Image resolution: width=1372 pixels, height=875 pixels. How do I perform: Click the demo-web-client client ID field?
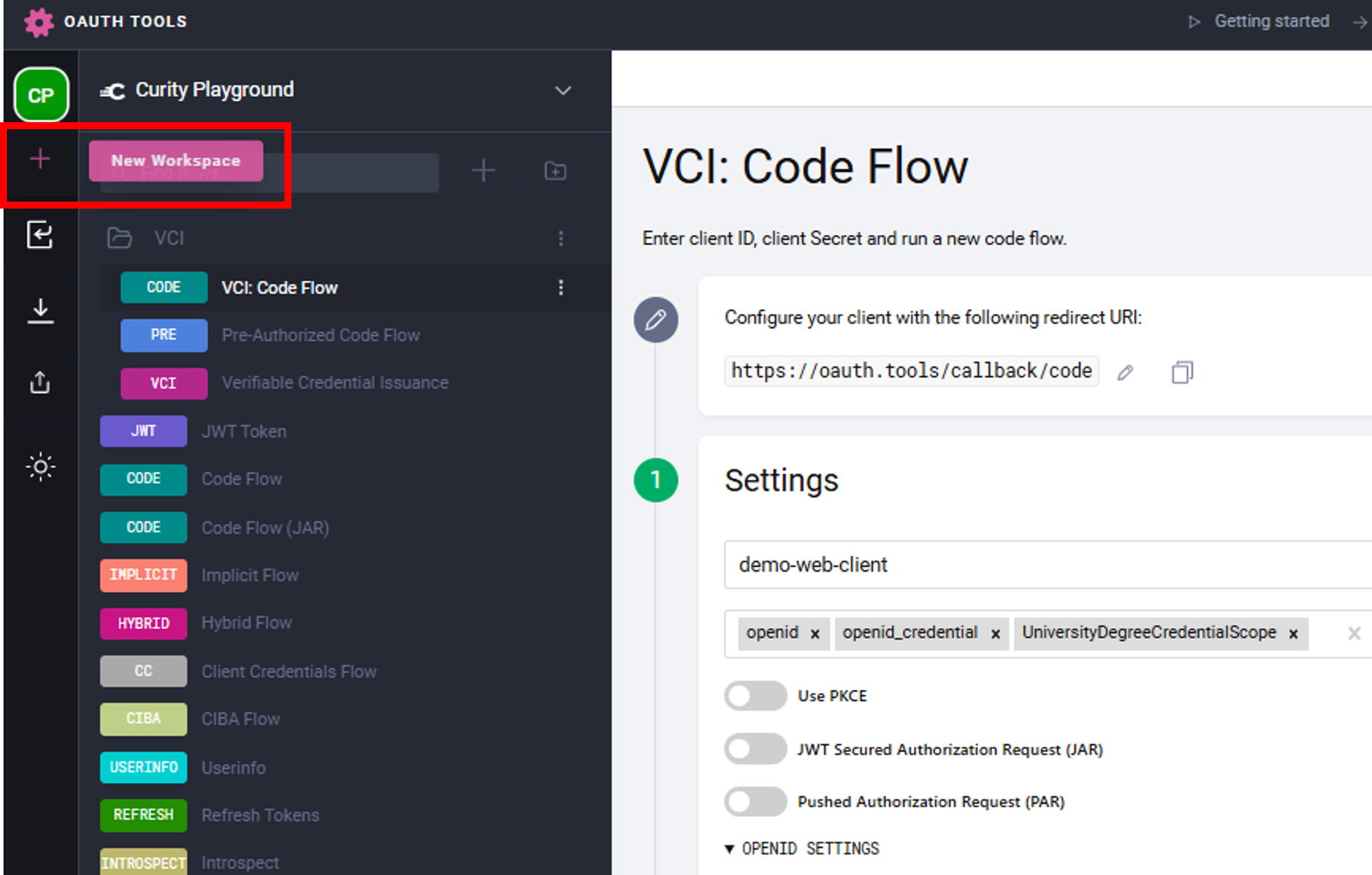[1048, 565]
